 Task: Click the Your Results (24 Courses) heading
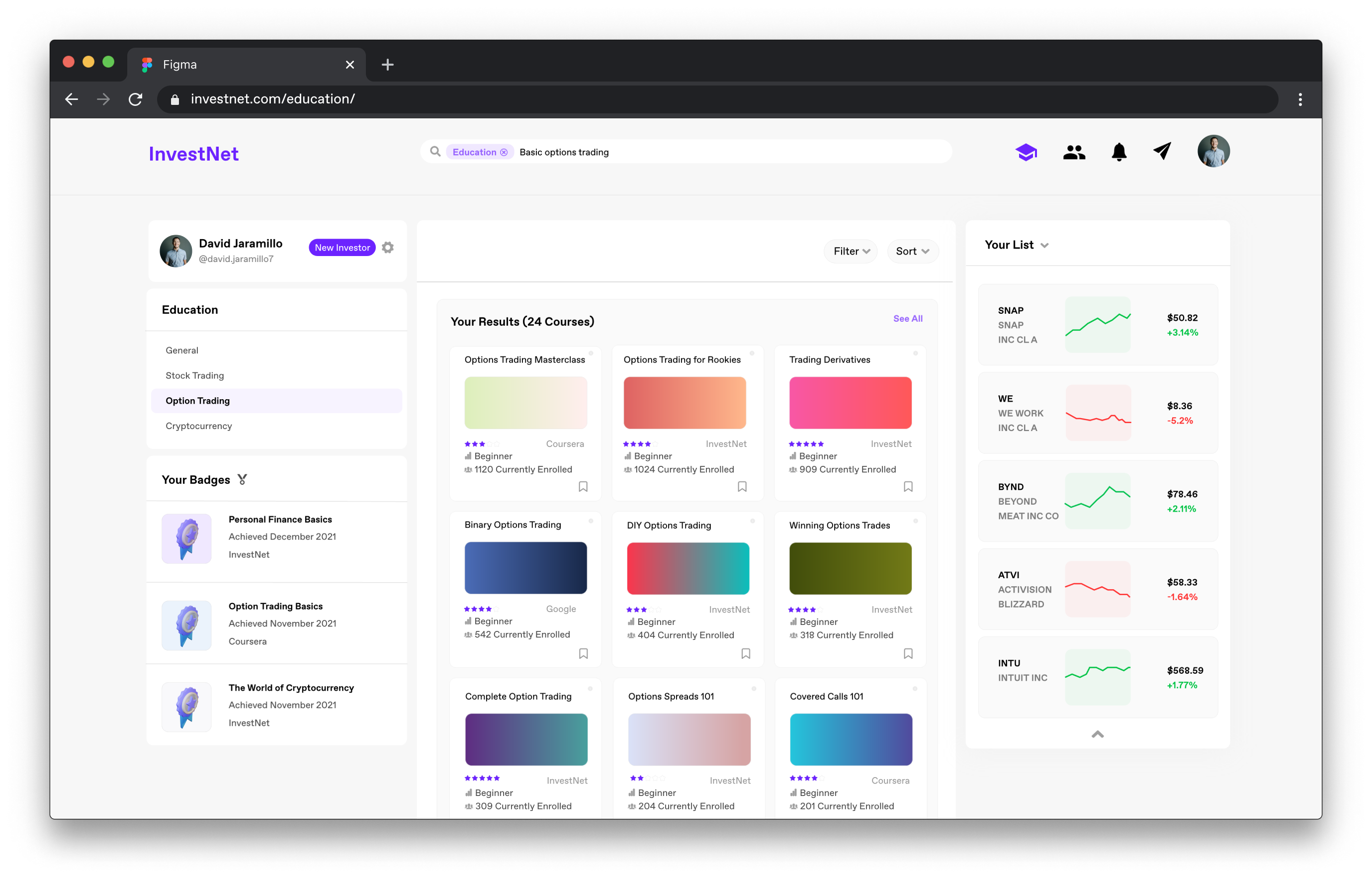tap(522, 321)
